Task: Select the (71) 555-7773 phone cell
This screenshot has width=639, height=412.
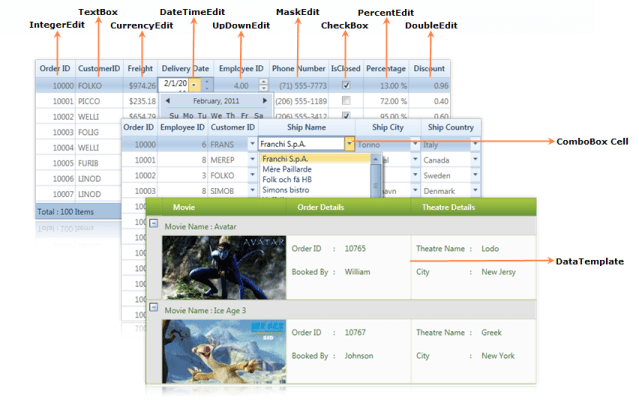Action: 299,86
